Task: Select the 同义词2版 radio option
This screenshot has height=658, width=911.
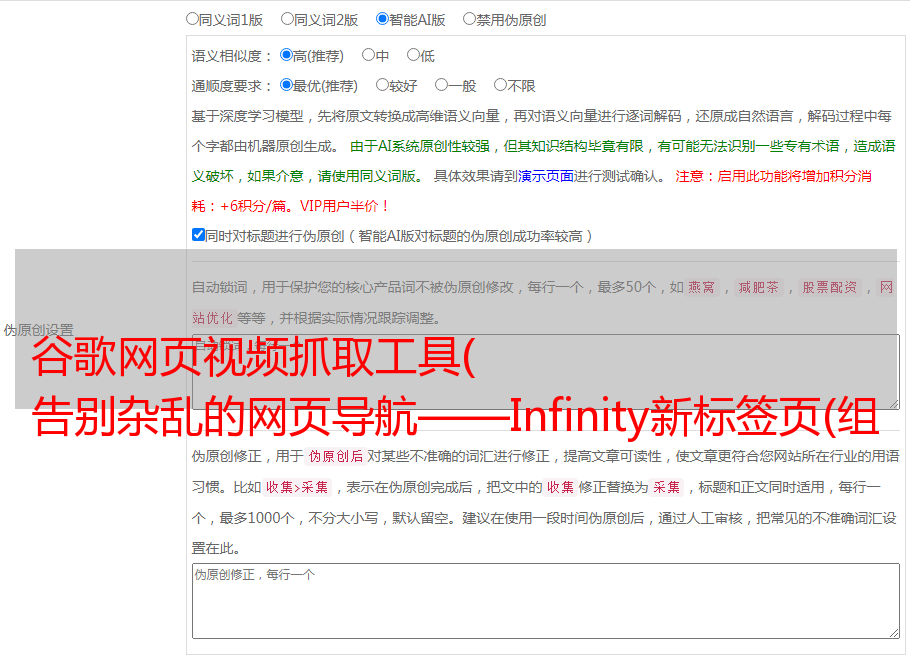Action: click(287, 19)
